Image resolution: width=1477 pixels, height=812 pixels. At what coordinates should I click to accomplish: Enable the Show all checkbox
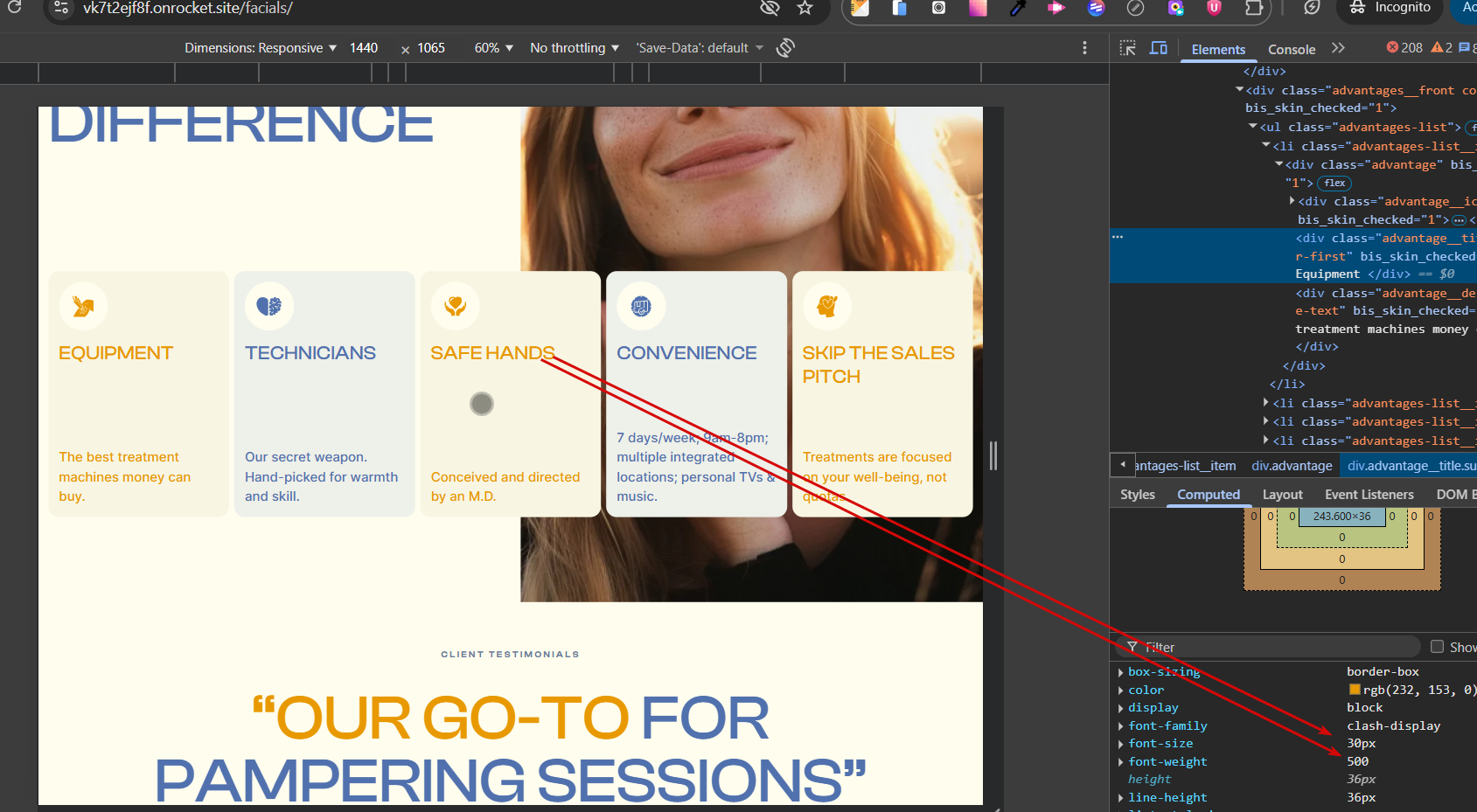point(1437,647)
